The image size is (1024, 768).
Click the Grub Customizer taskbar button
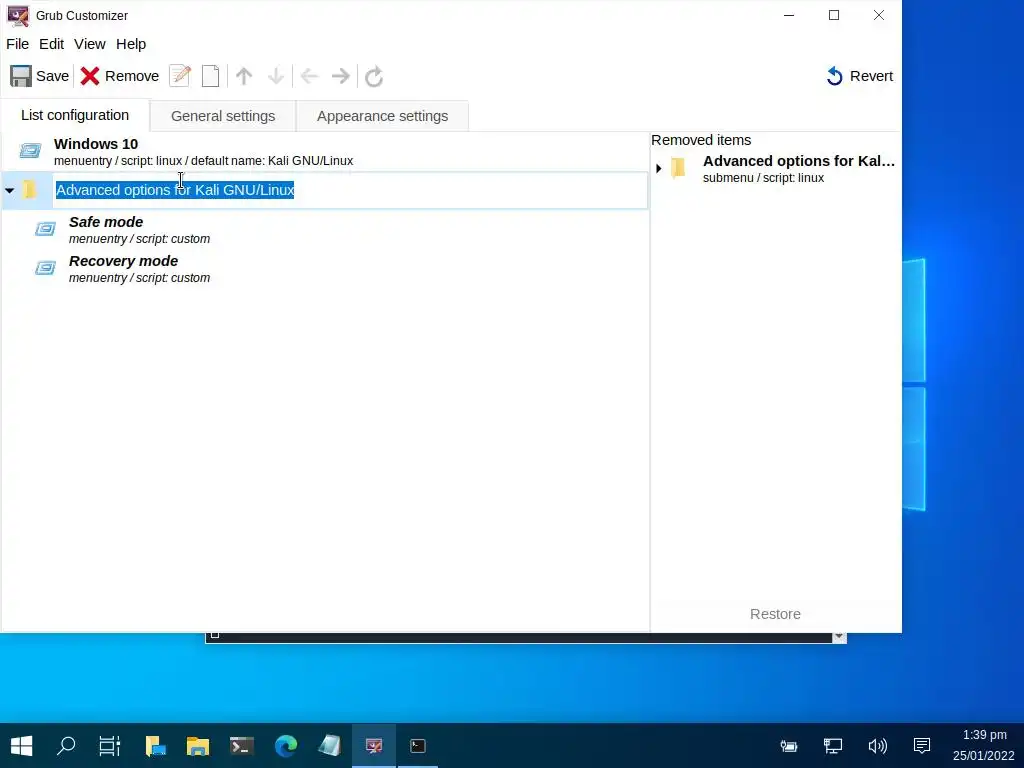pos(374,746)
